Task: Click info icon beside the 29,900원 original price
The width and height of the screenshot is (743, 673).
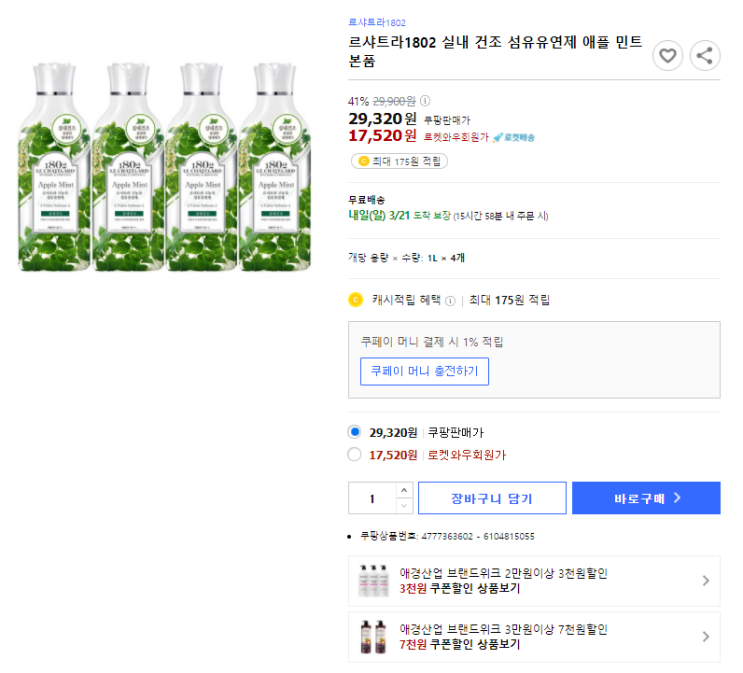Action: 425,101
